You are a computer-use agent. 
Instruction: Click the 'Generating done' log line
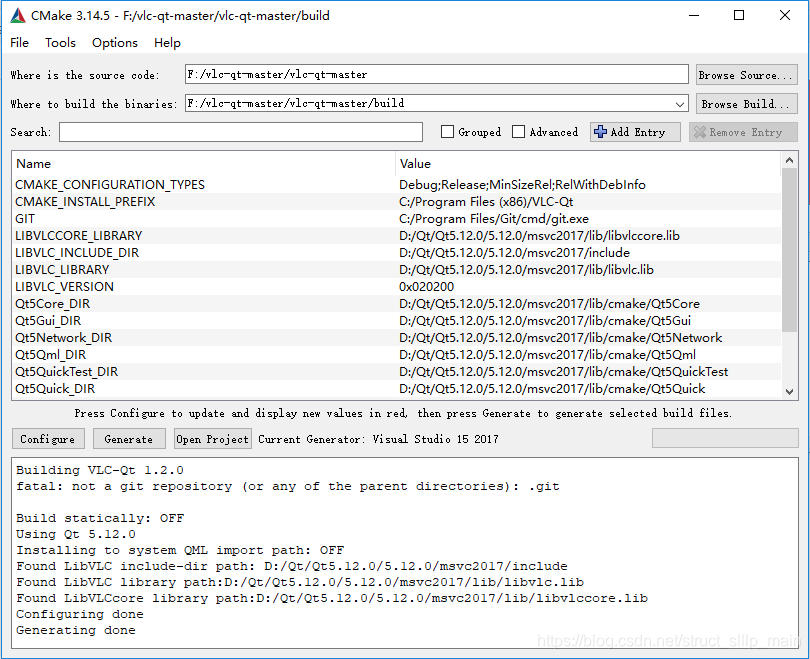click(x=76, y=631)
